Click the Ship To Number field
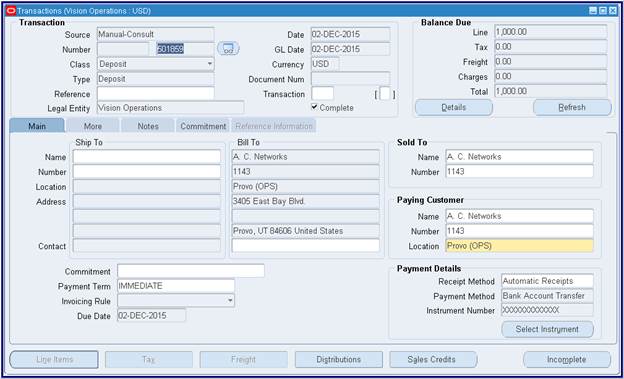 (146, 172)
